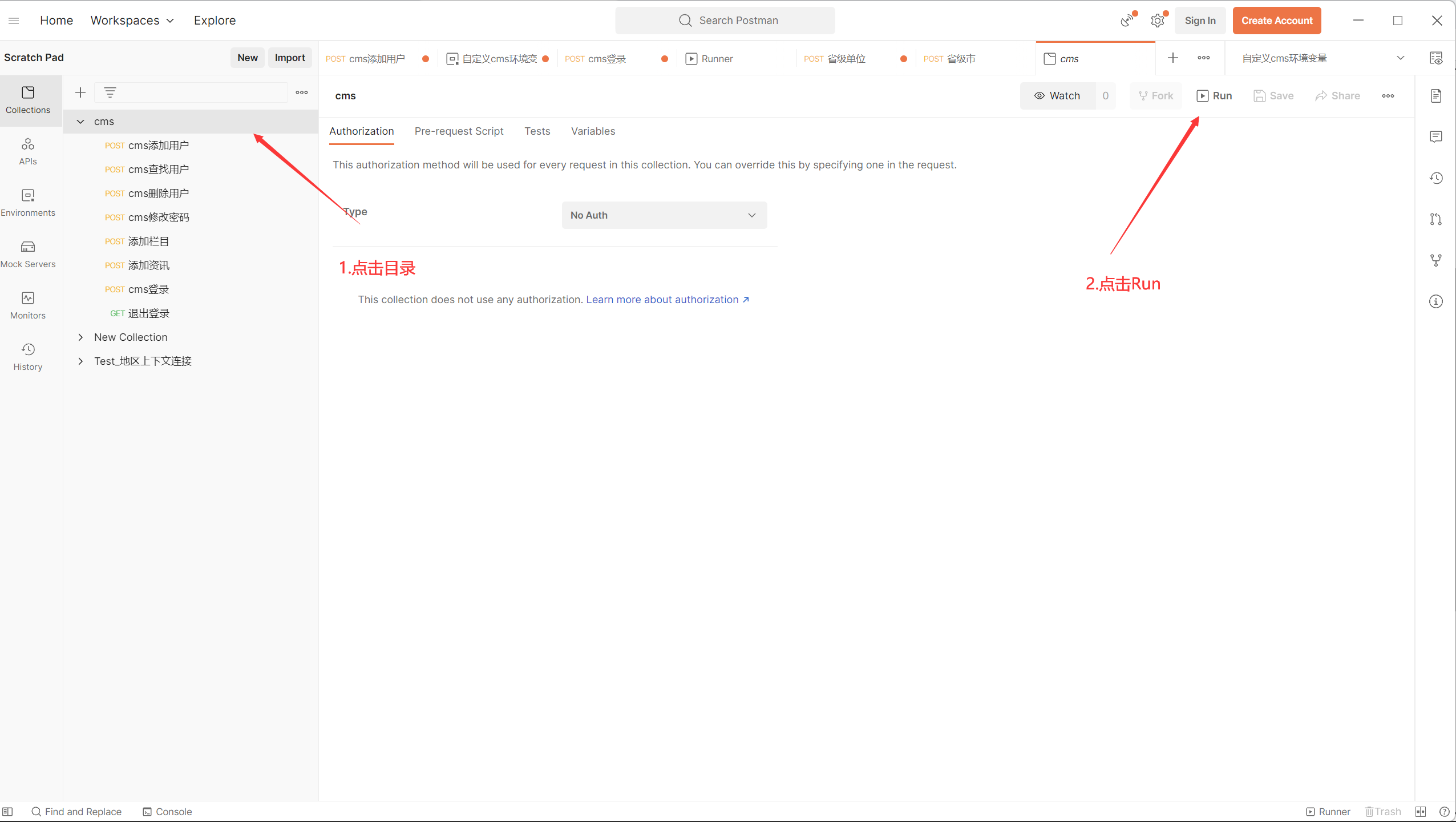Open the APIs sidebar section
The image size is (1456, 822).
[x=28, y=151]
